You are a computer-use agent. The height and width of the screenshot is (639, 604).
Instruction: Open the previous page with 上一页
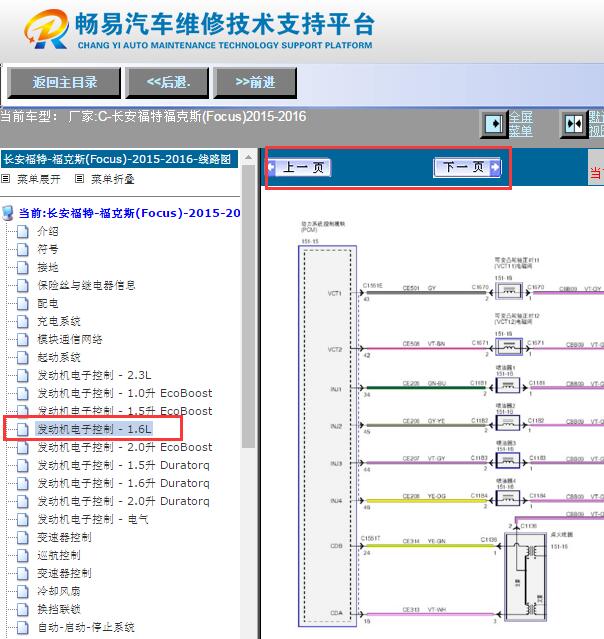click(299, 167)
